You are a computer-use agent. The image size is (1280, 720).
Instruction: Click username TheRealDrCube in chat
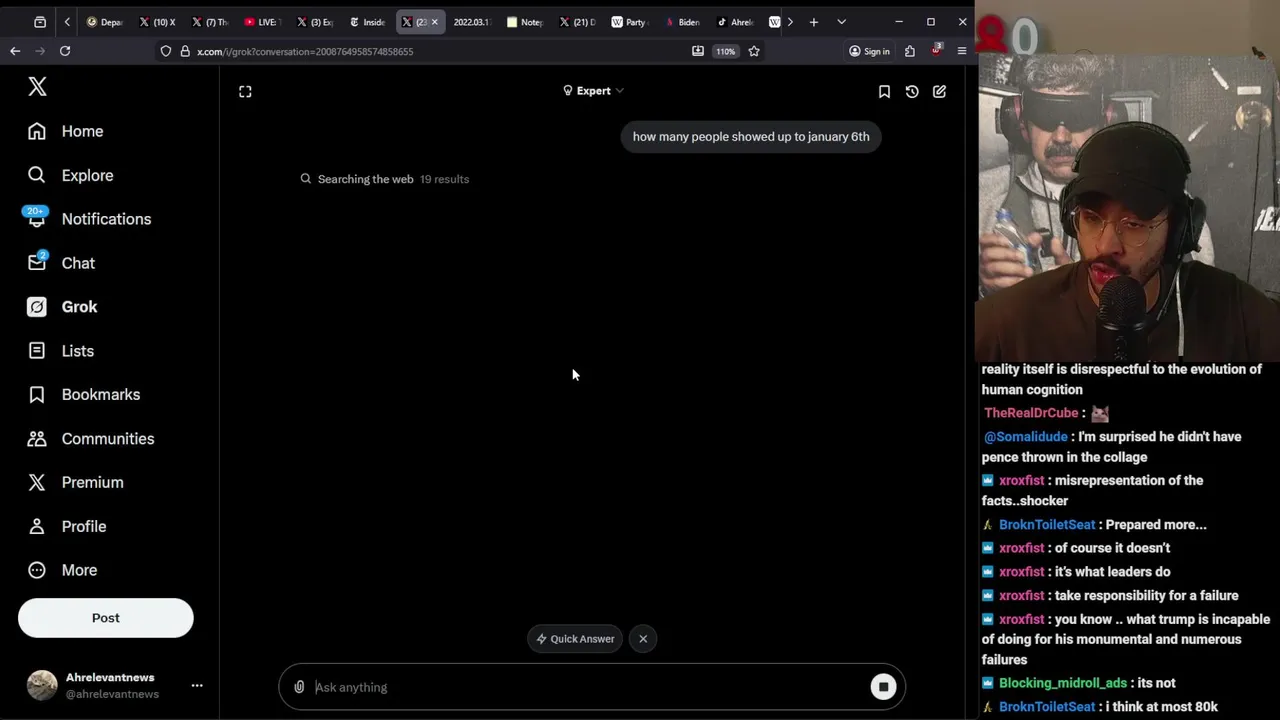tap(1031, 413)
